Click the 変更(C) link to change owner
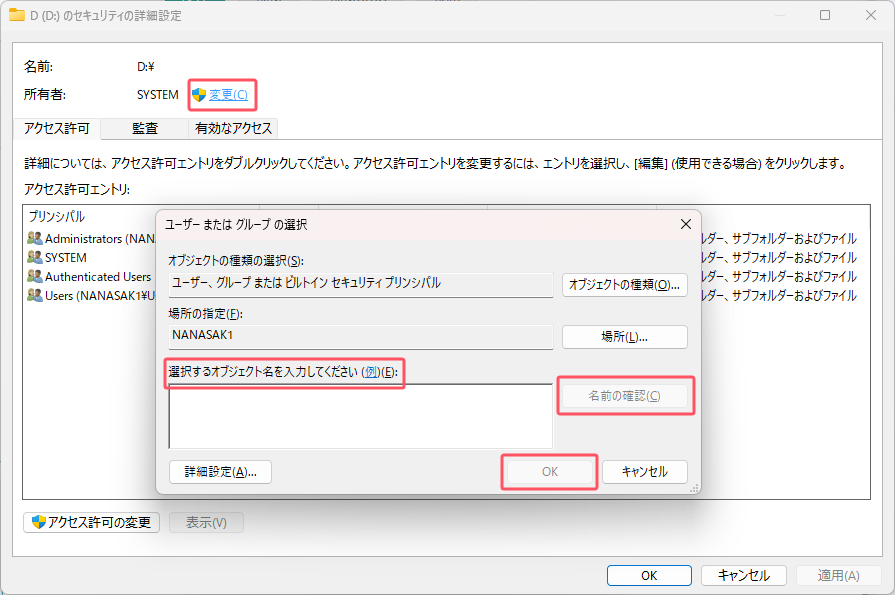The width and height of the screenshot is (895, 595). tap(229, 94)
